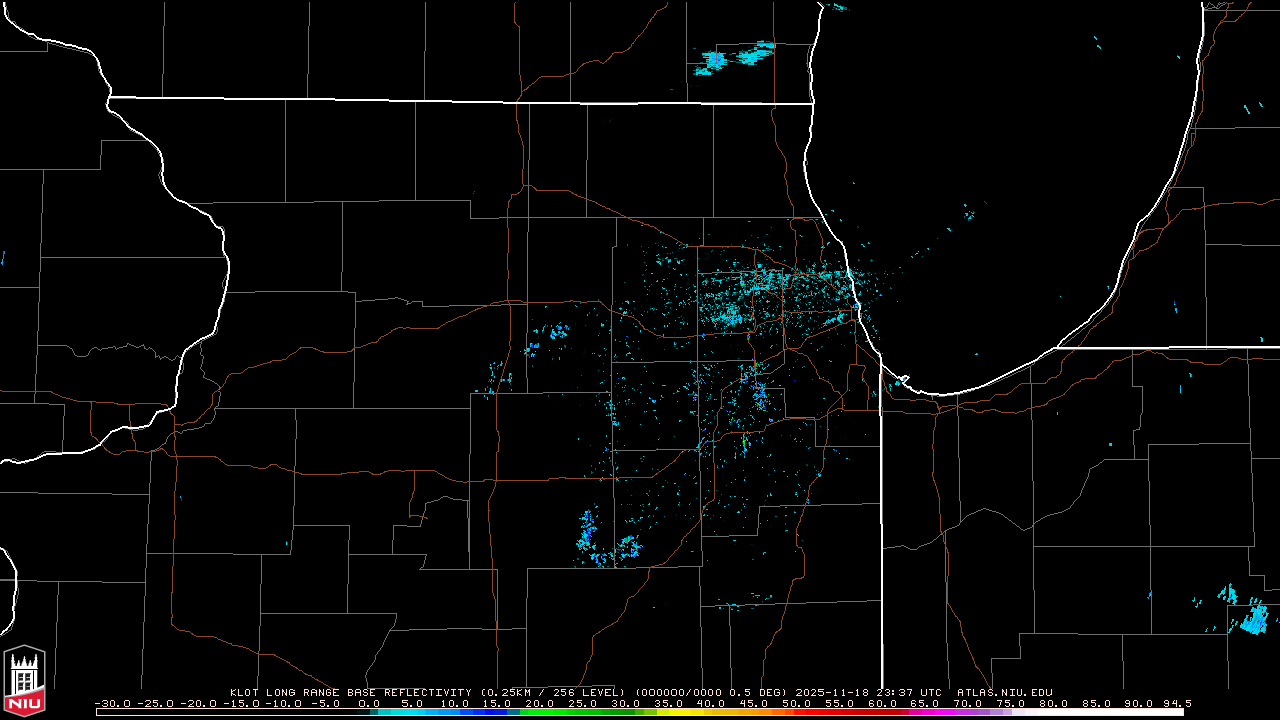Click the ATLAS.NIU.EDU text link
This screenshot has width=1280, height=720.
tap(1004, 692)
